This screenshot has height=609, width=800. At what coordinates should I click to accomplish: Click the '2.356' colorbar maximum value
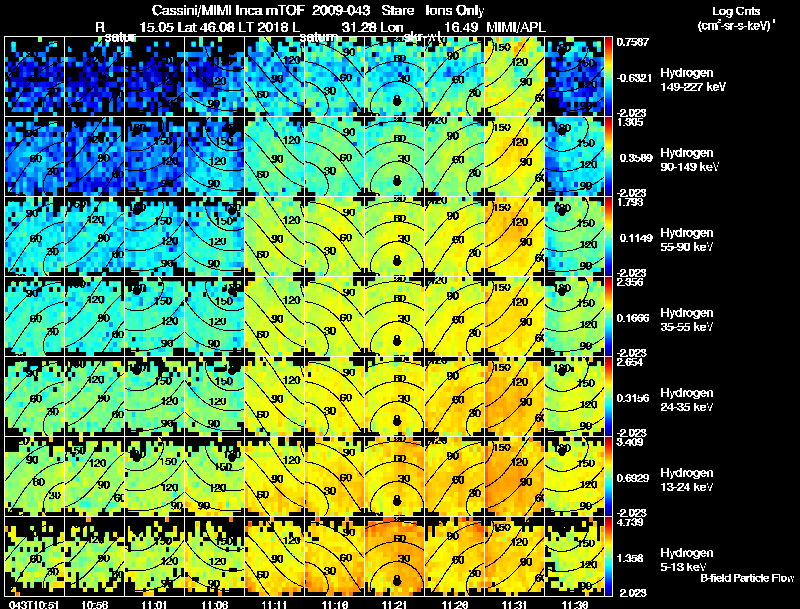pyautogui.click(x=630, y=282)
